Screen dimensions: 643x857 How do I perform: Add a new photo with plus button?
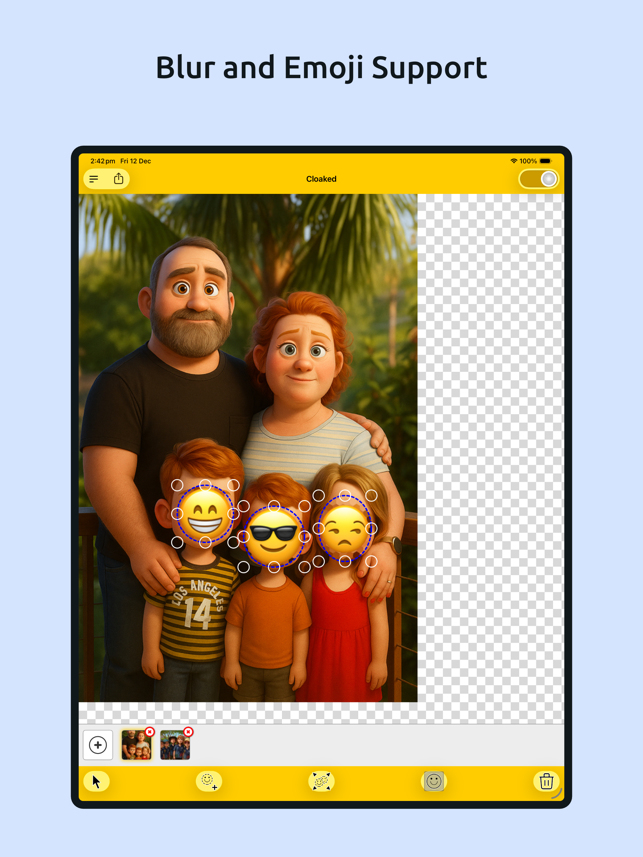[98, 745]
